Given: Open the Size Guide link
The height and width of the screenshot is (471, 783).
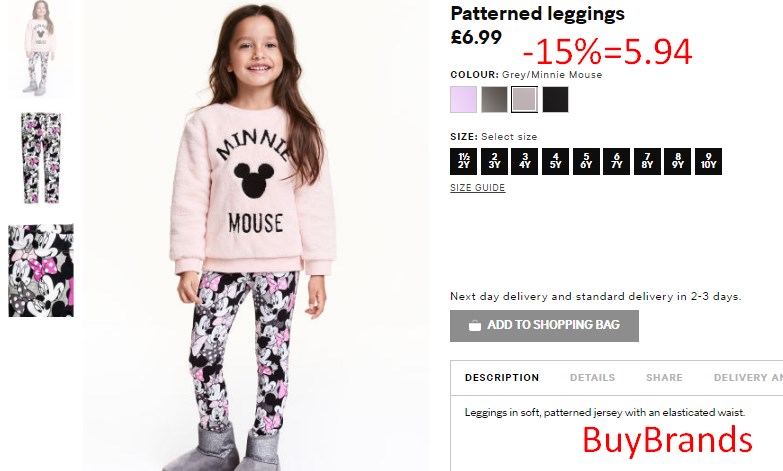Looking at the screenshot, I should point(477,188).
